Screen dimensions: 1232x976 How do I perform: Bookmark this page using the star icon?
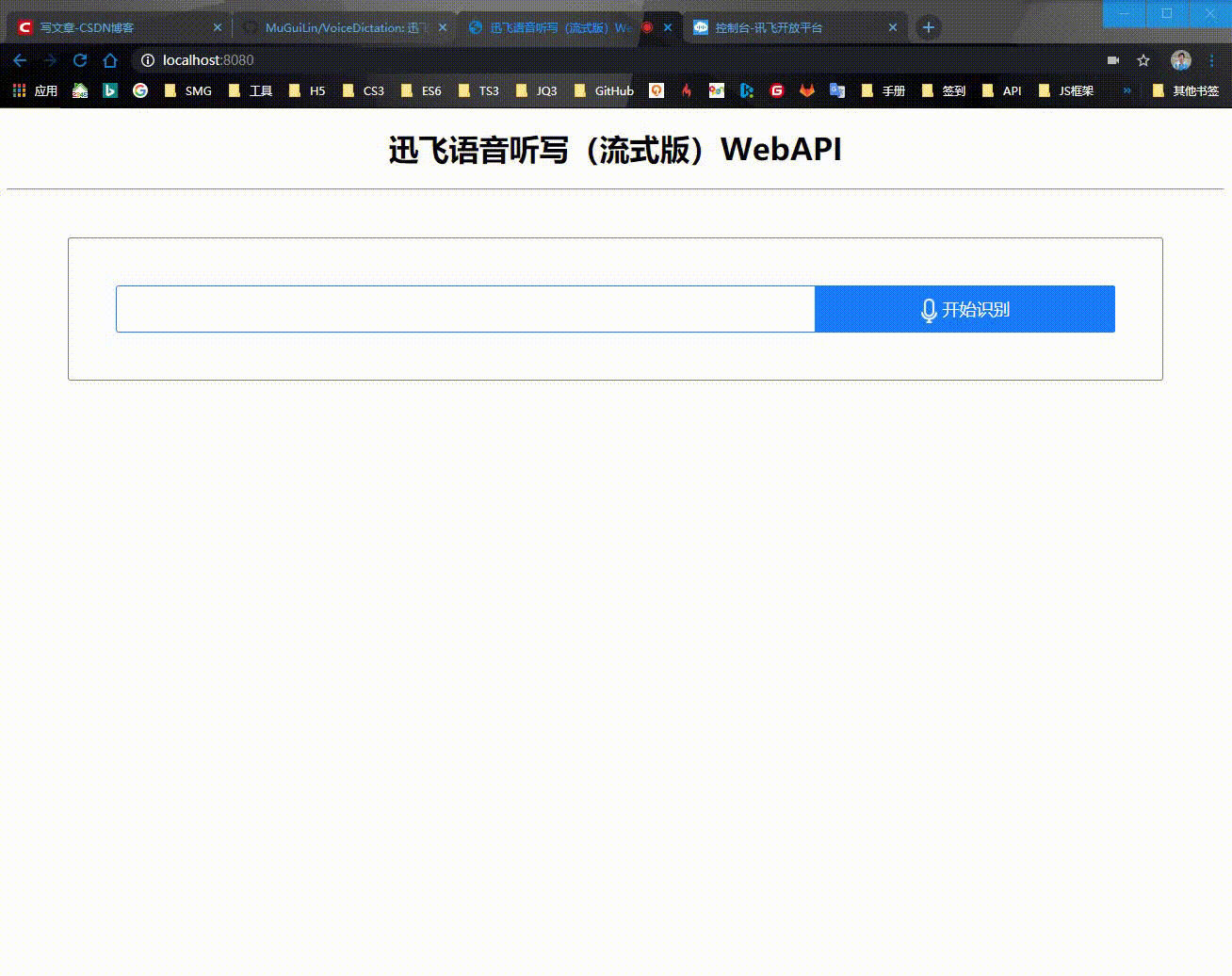tap(1143, 60)
